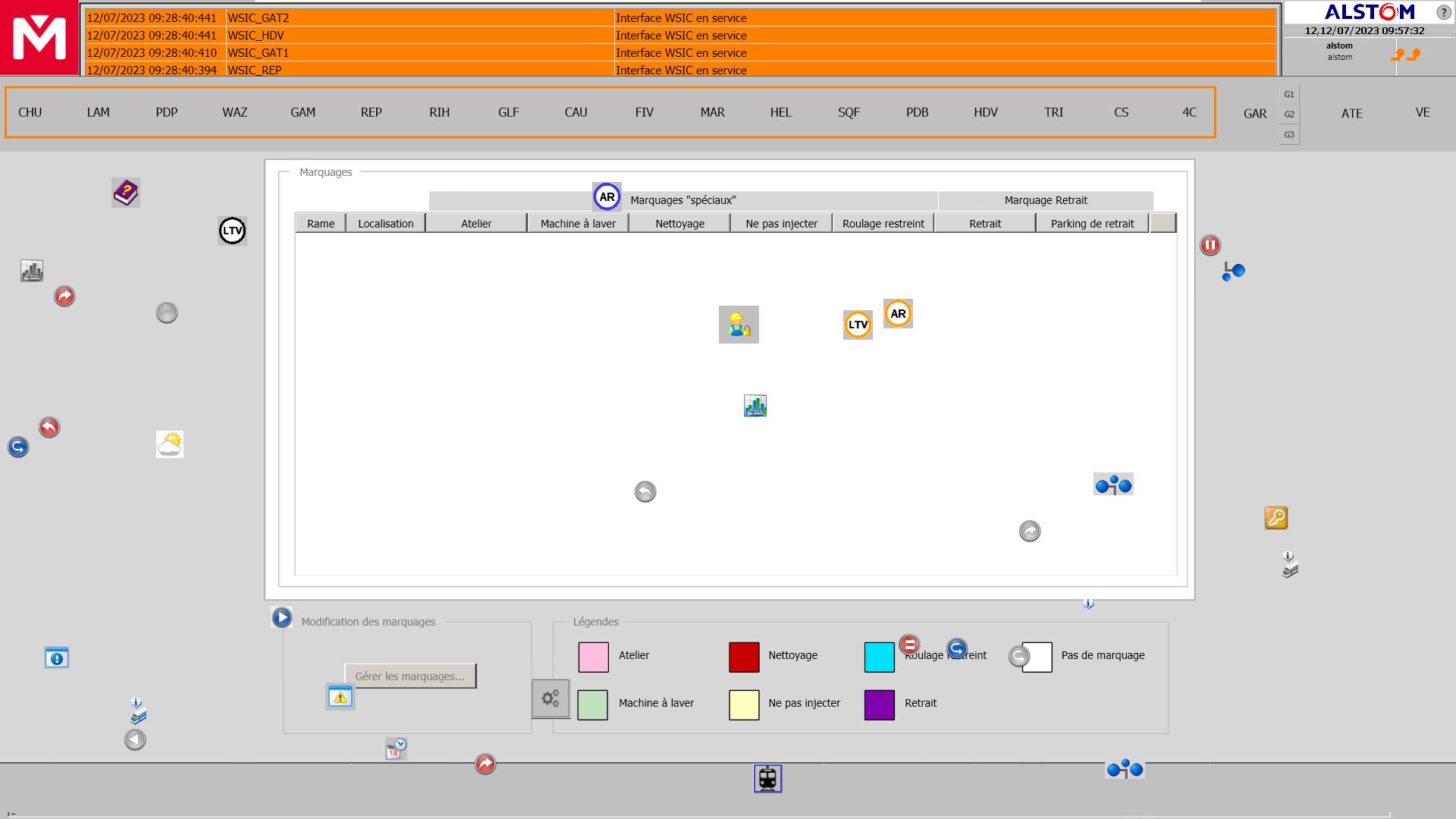This screenshot has width=1456, height=819.
Task: Select the Marquages spéciaux tab
Action: pos(682,199)
